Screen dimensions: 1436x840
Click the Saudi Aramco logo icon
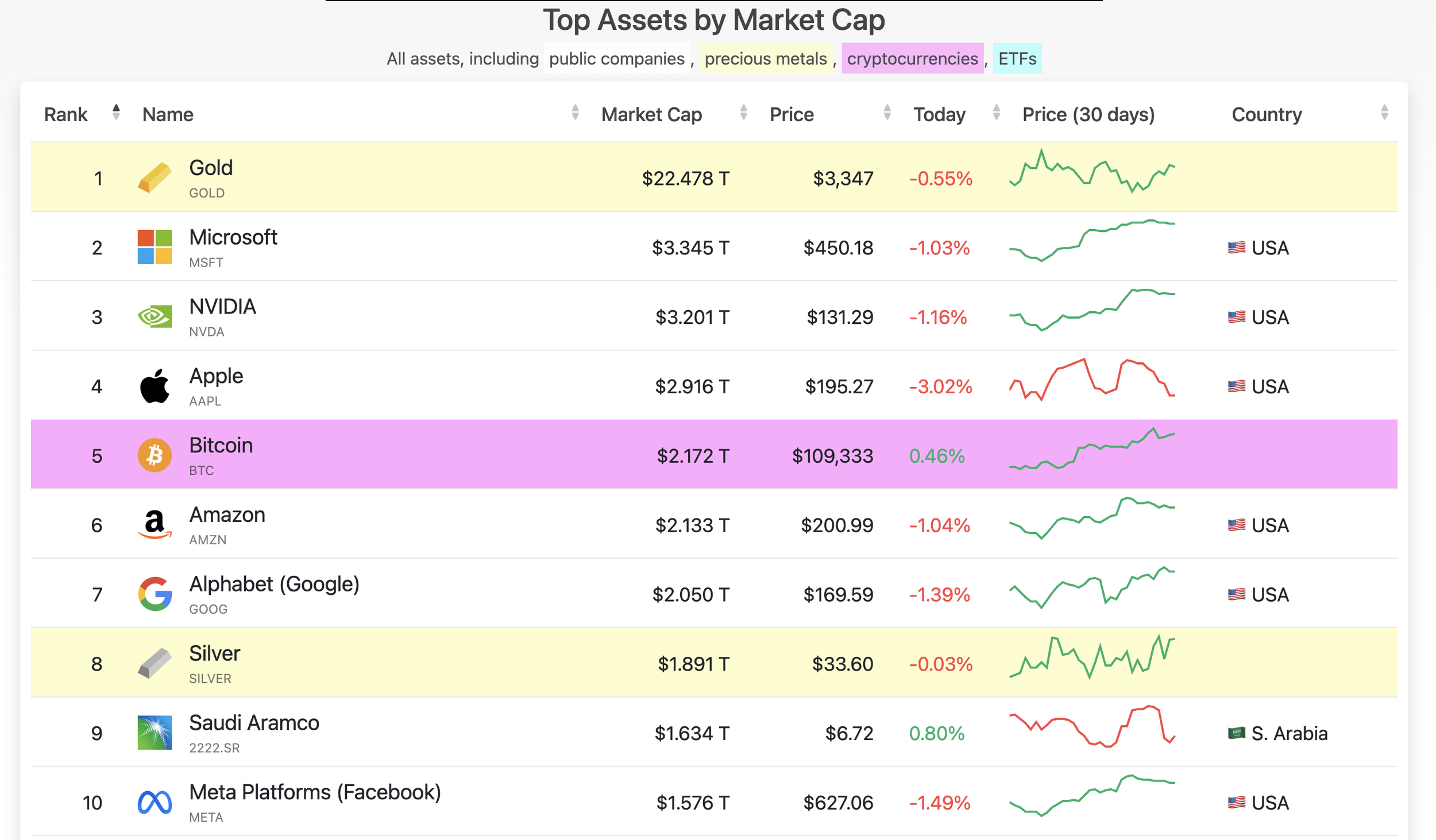[155, 733]
